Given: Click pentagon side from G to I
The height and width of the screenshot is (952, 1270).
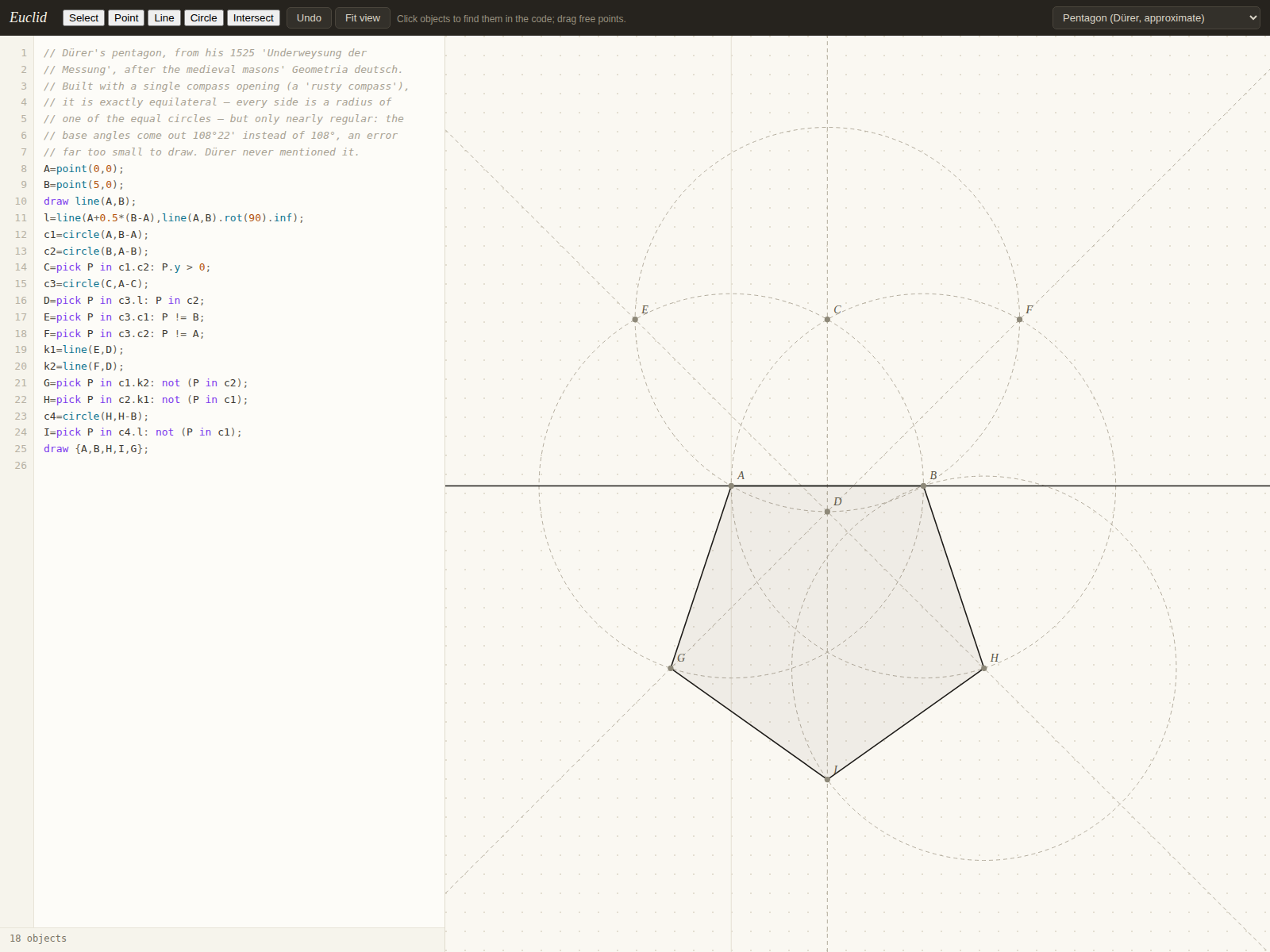Looking at the screenshot, I should (x=749, y=724).
